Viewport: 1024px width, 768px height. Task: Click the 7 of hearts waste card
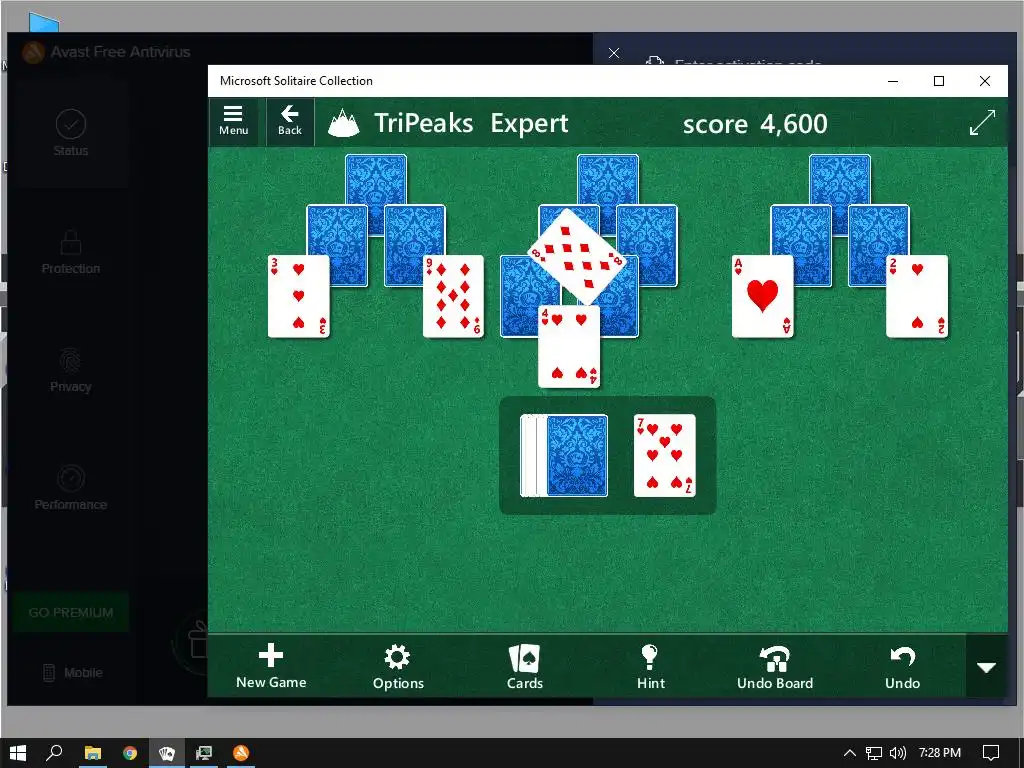tap(664, 455)
